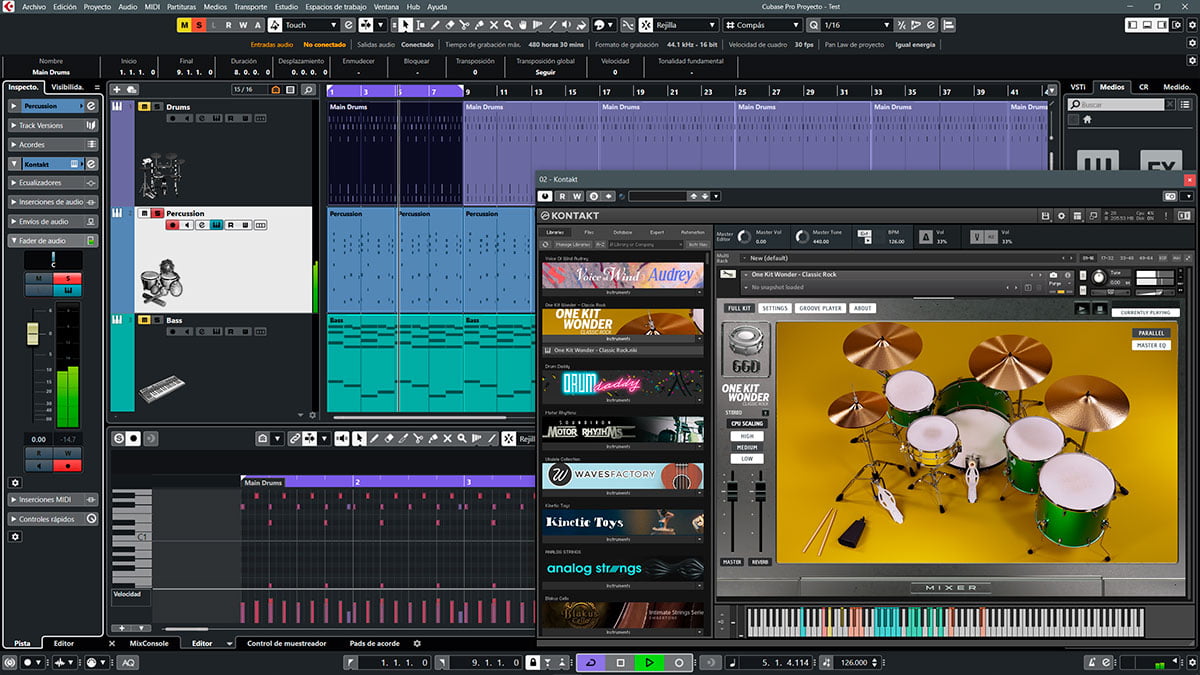1200x675 pixels.
Task: Select the Draw pencil tool in top toolbar
Action: (435, 24)
